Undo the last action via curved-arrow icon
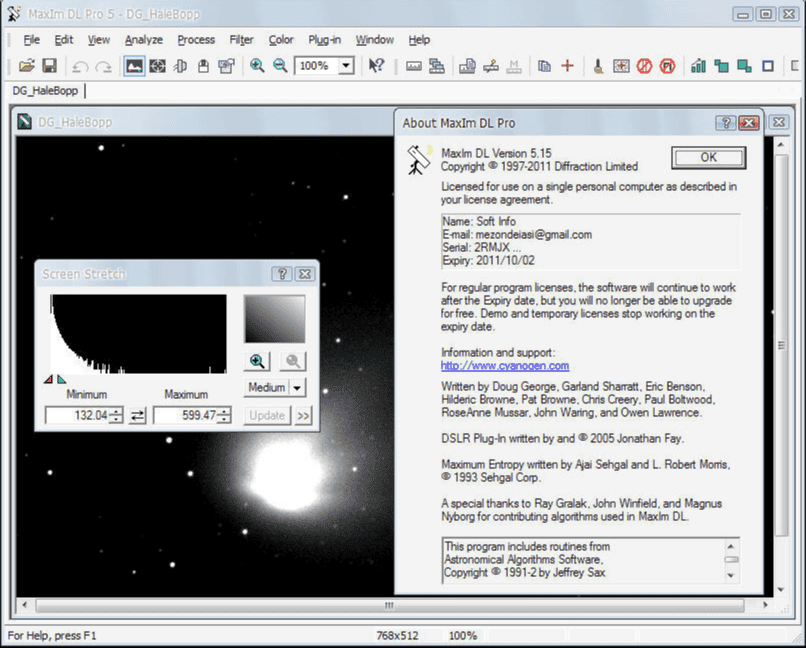The width and height of the screenshot is (806, 648). [80, 66]
